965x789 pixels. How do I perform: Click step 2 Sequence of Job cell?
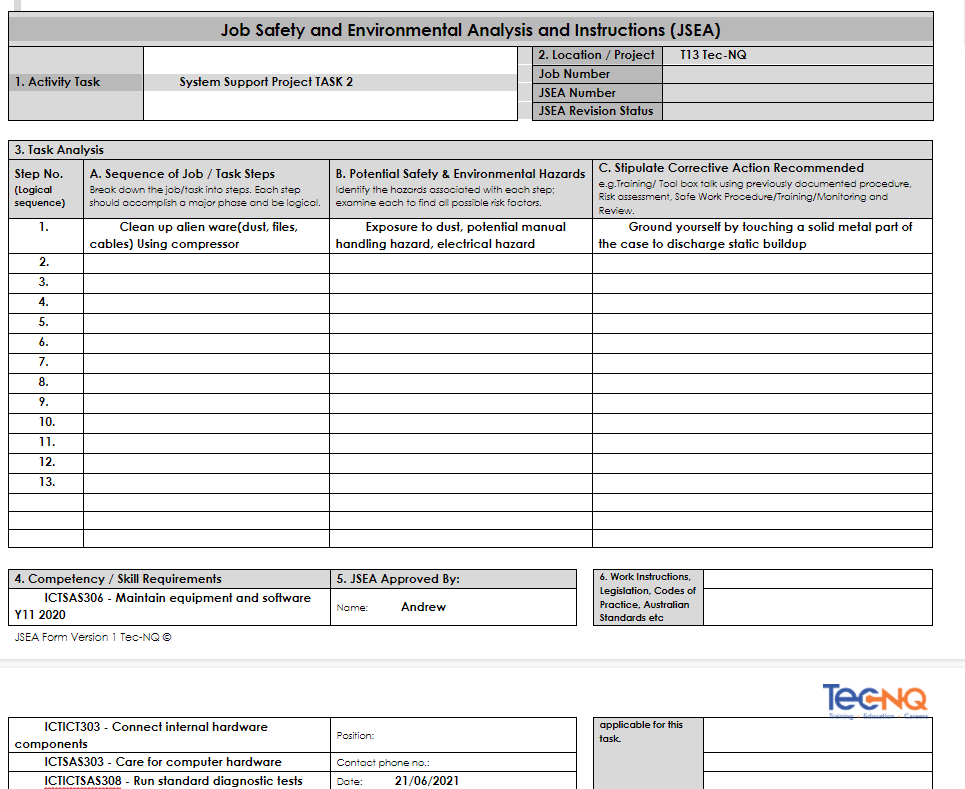pyautogui.click(x=206, y=263)
